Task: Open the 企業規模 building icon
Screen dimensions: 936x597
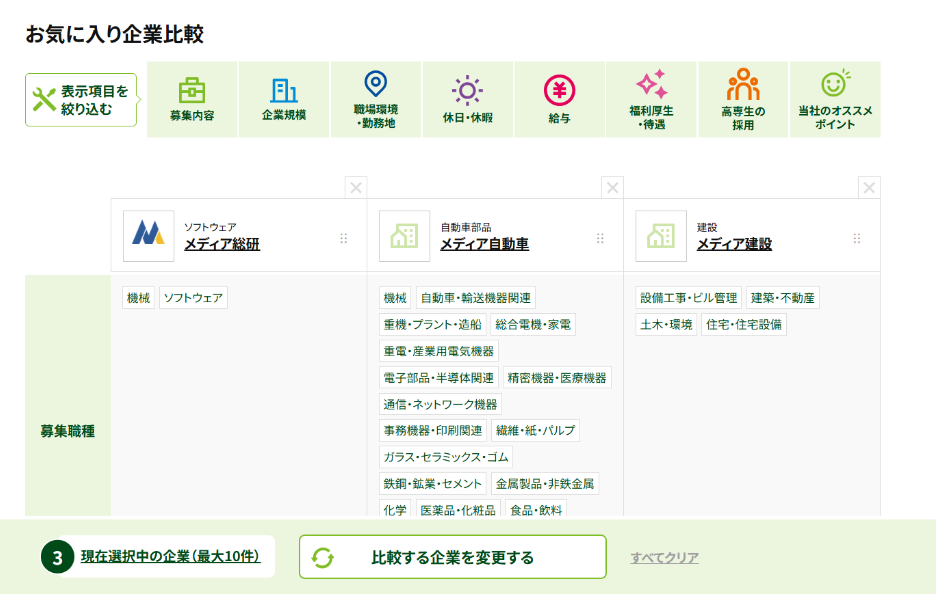Action: [x=282, y=88]
